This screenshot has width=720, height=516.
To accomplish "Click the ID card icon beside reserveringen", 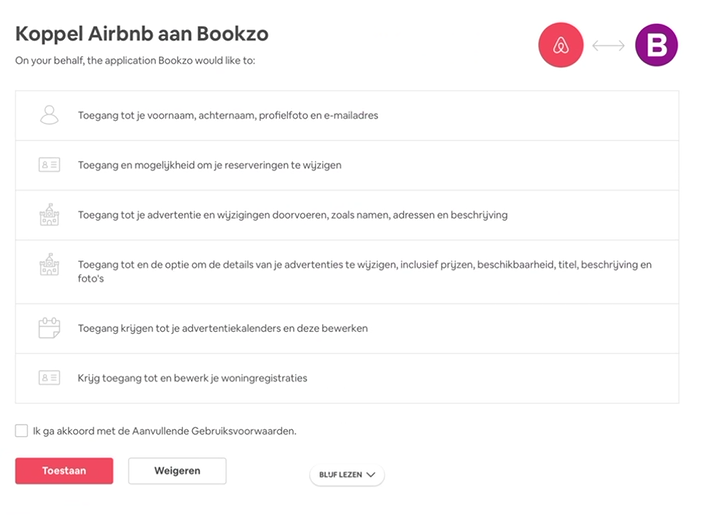I will [49, 164].
